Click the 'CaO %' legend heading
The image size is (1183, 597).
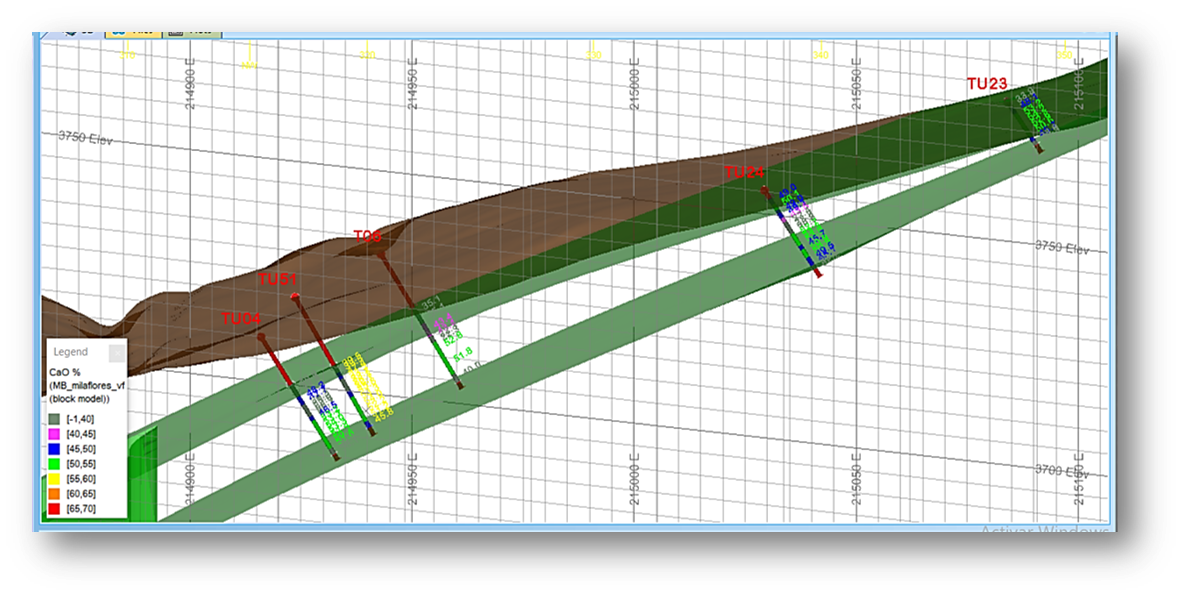point(65,372)
